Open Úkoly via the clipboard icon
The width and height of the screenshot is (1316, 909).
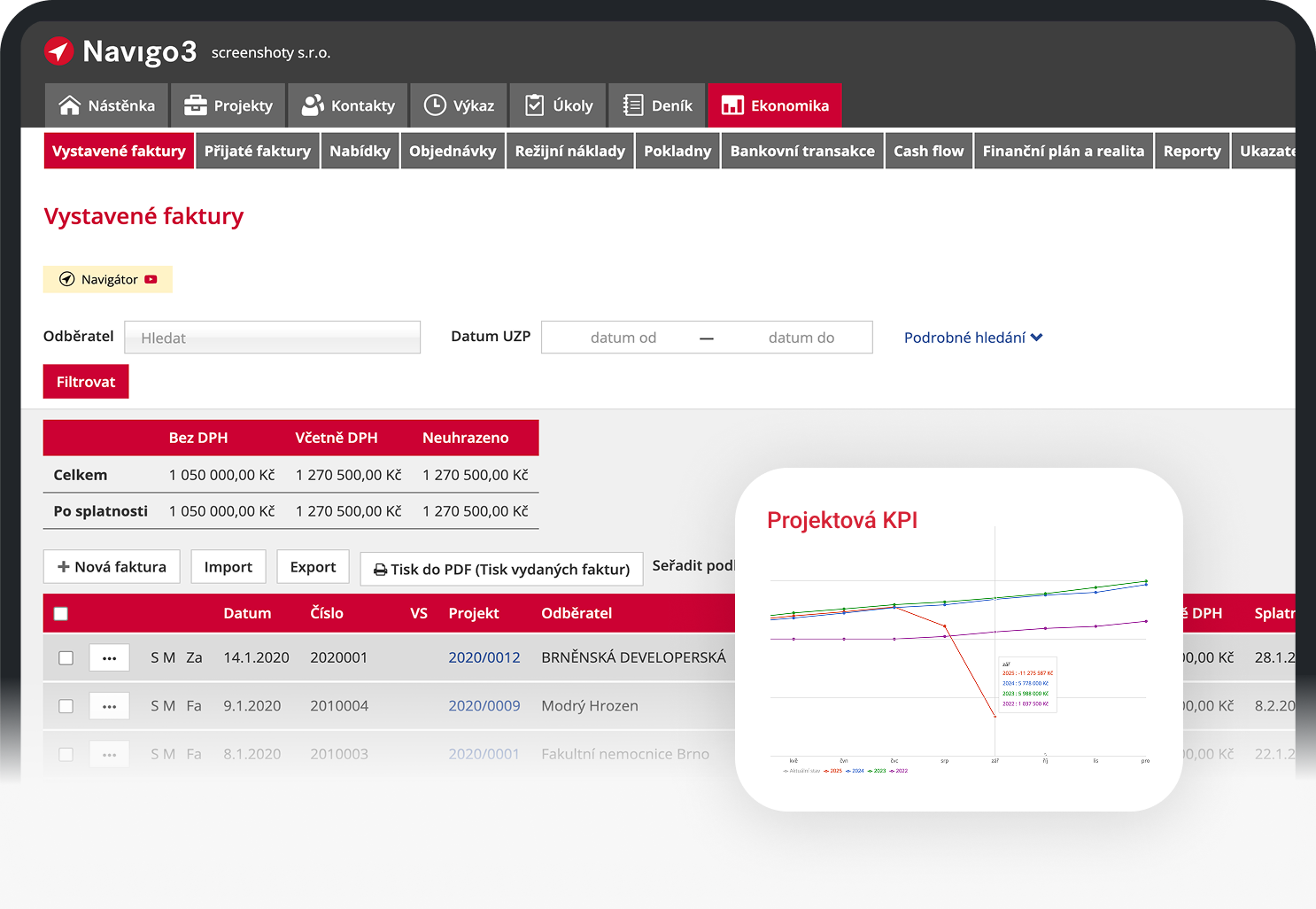535,105
